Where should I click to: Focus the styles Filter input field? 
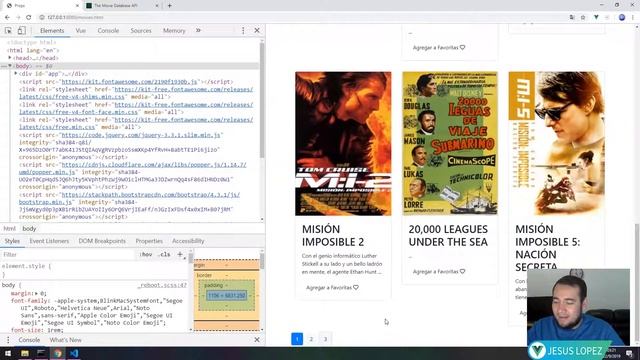tap(67, 254)
